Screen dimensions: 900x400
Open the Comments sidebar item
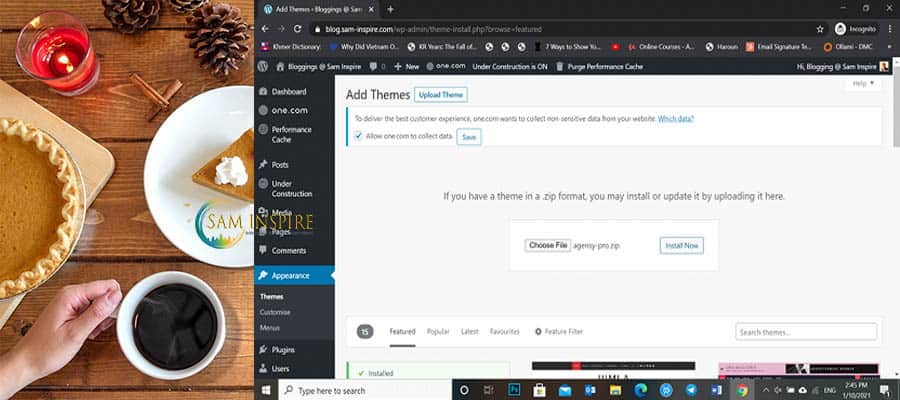click(289, 251)
